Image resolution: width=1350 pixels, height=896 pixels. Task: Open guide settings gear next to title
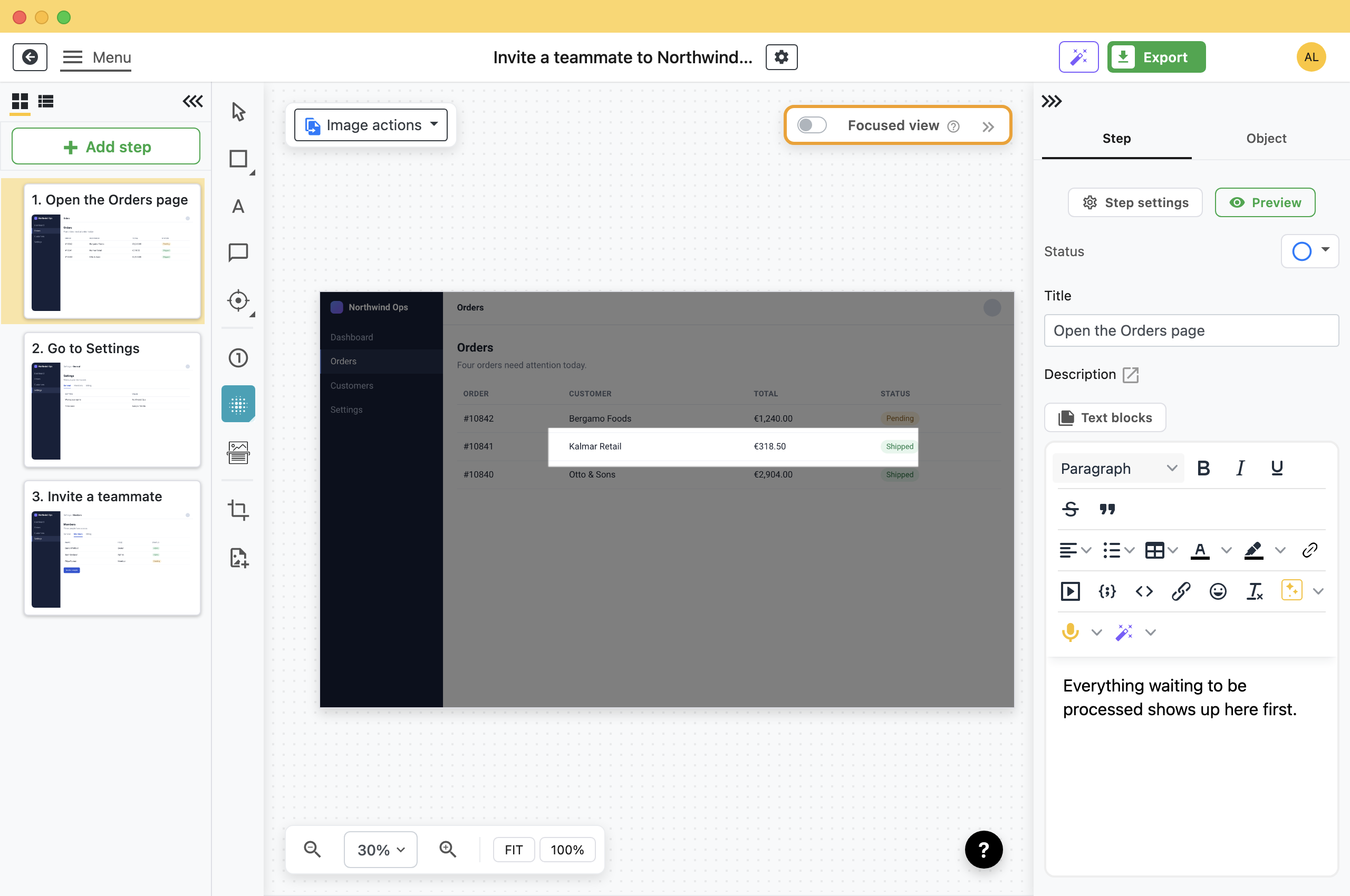[x=782, y=57]
